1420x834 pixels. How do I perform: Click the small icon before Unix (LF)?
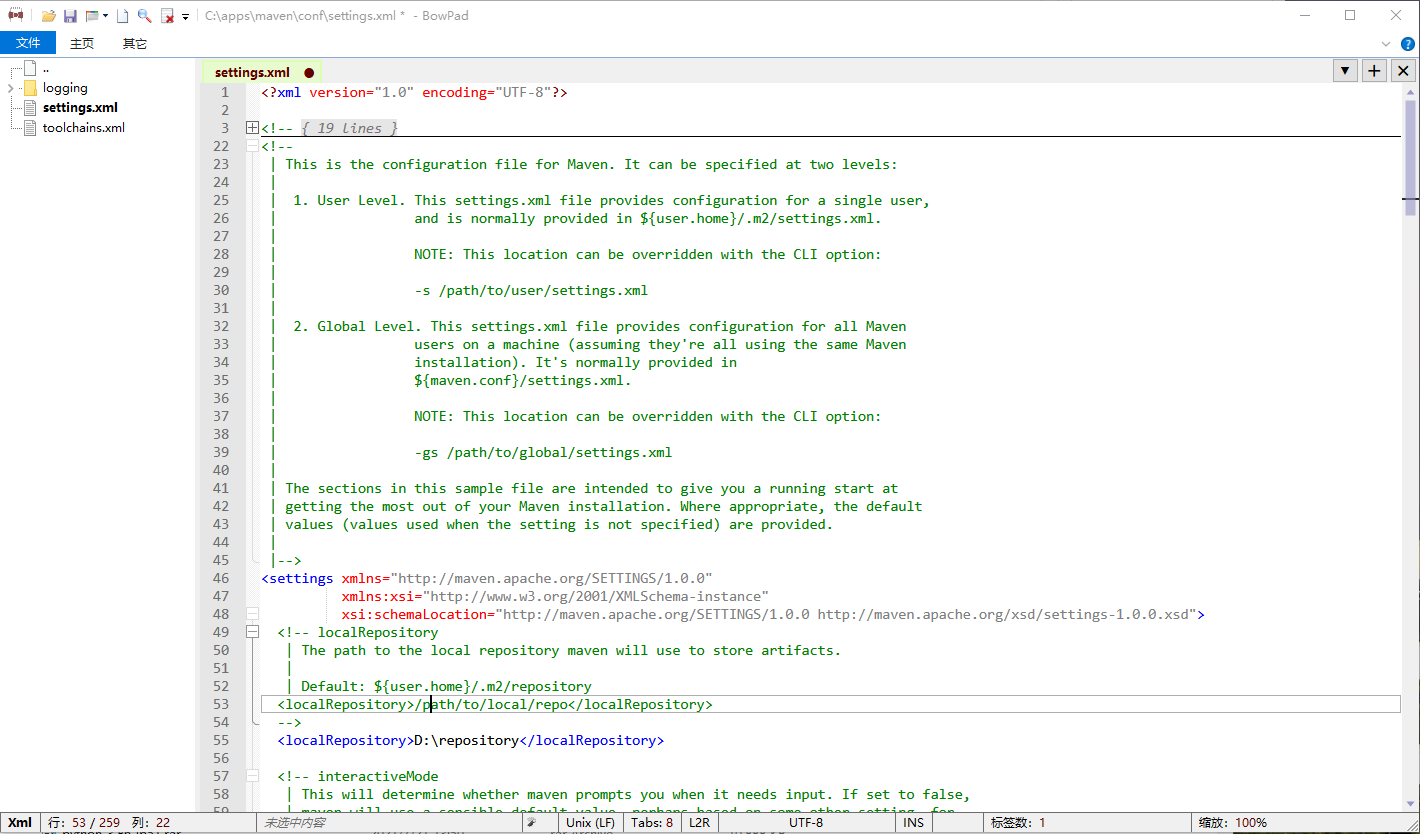[x=533, y=823]
